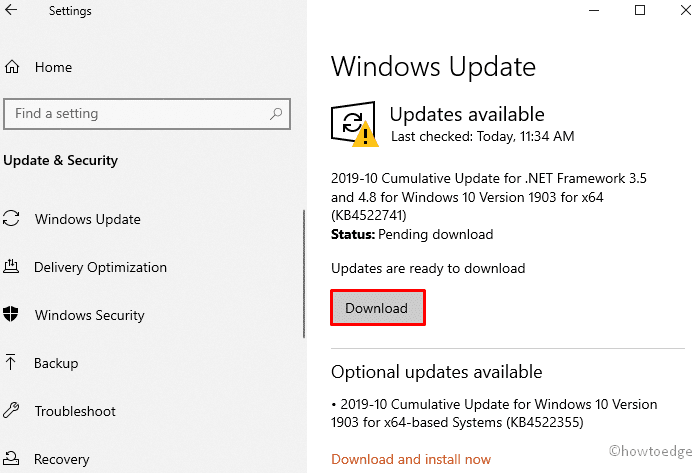Go to Delivery Optimization settings
Screen dimensions: 696x473
tap(100, 267)
